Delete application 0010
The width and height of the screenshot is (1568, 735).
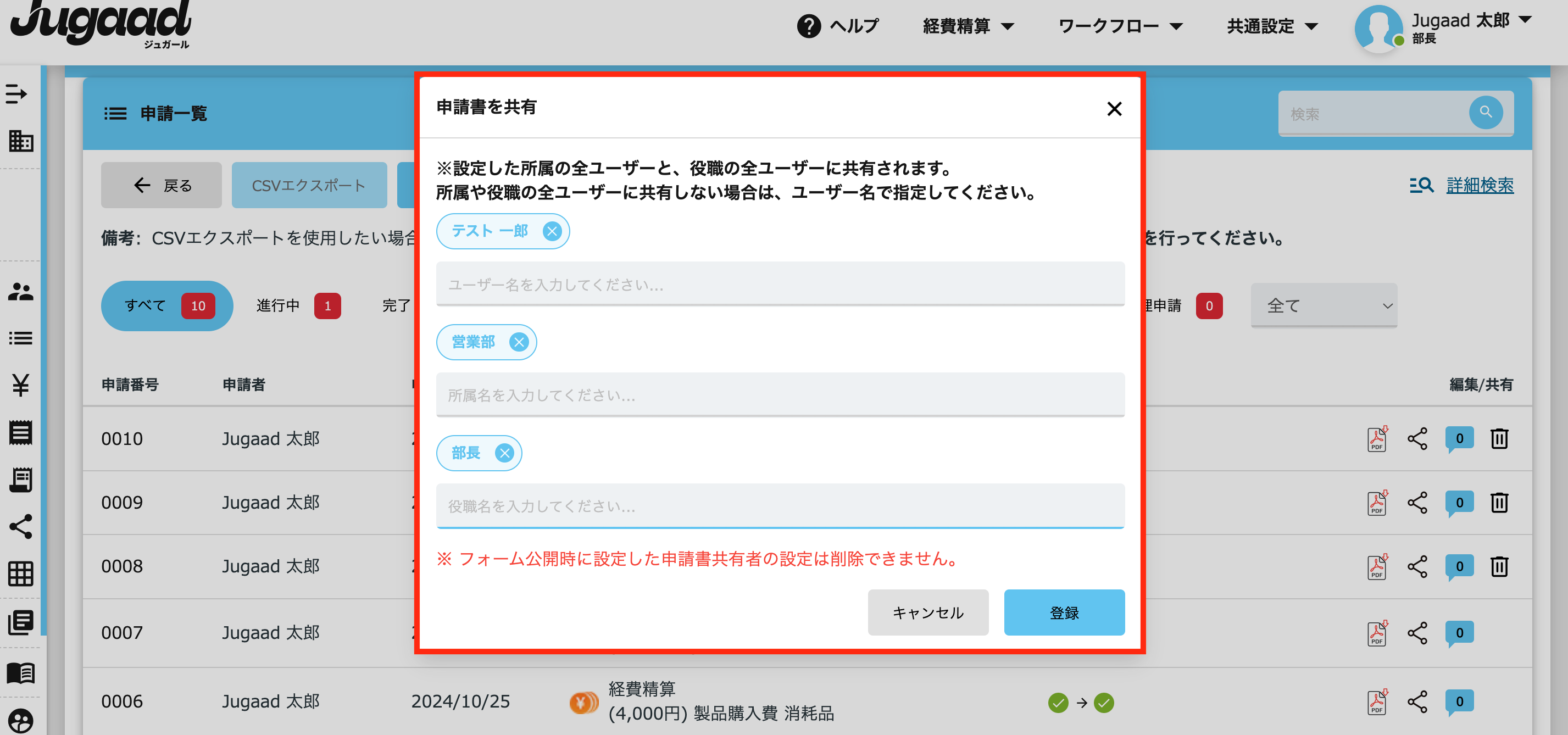(1499, 438)
